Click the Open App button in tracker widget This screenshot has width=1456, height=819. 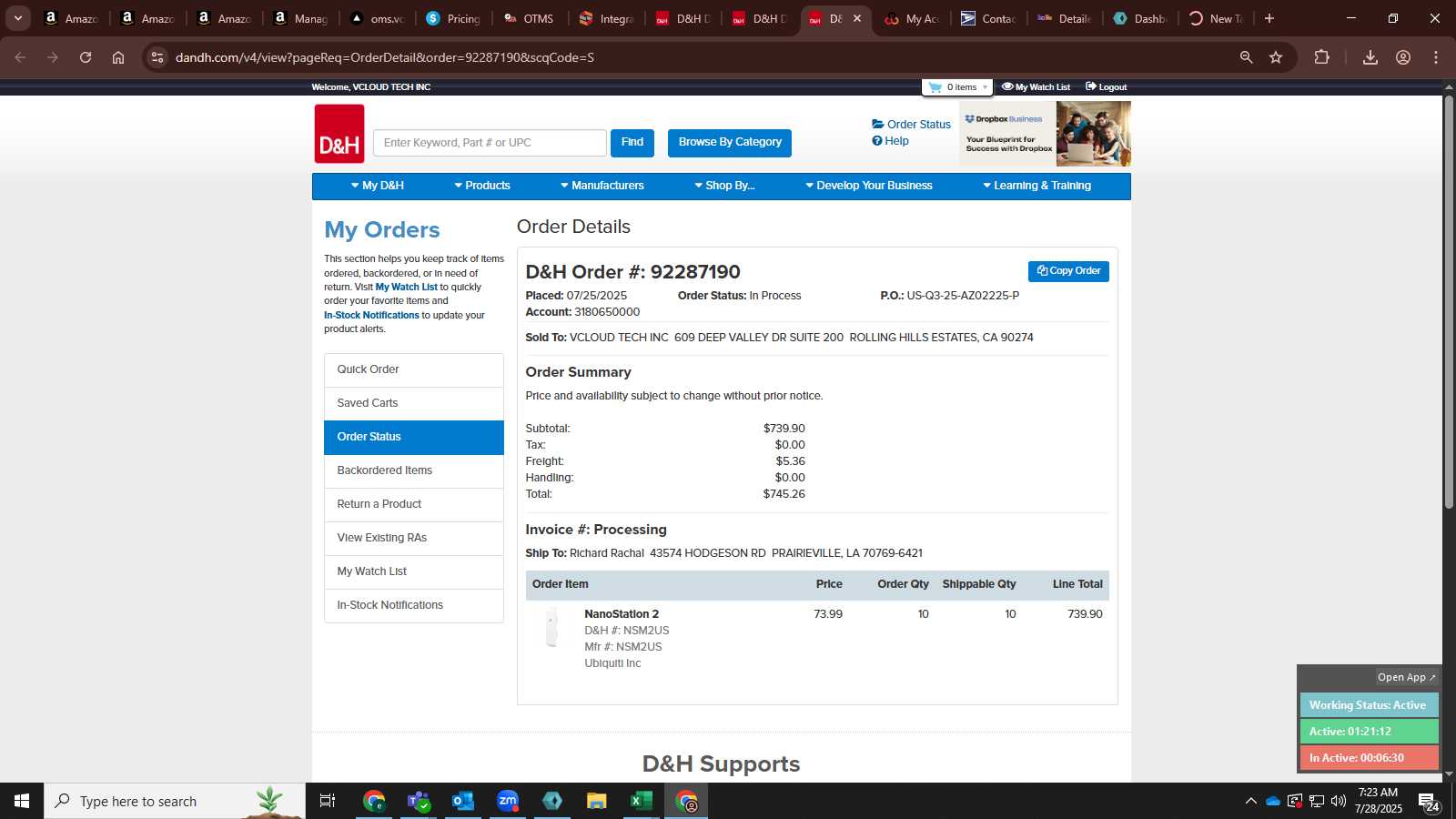[x=1406, y=677]
